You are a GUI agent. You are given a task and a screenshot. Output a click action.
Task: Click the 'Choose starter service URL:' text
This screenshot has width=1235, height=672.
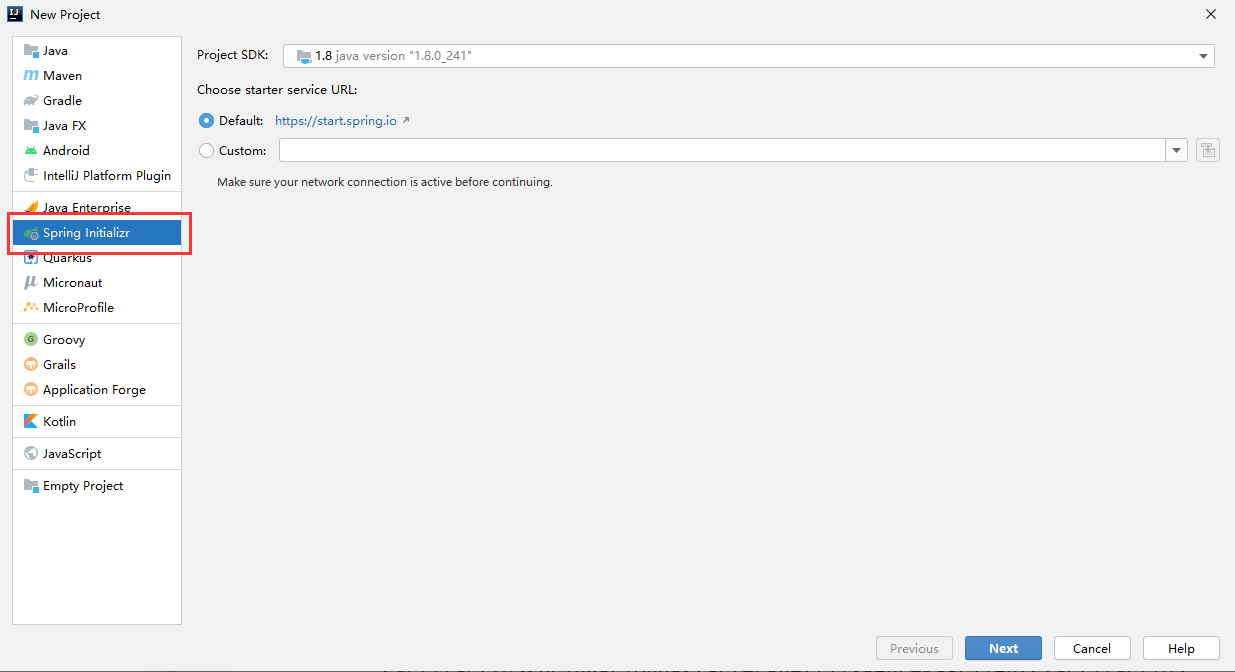tap(277, 89)
